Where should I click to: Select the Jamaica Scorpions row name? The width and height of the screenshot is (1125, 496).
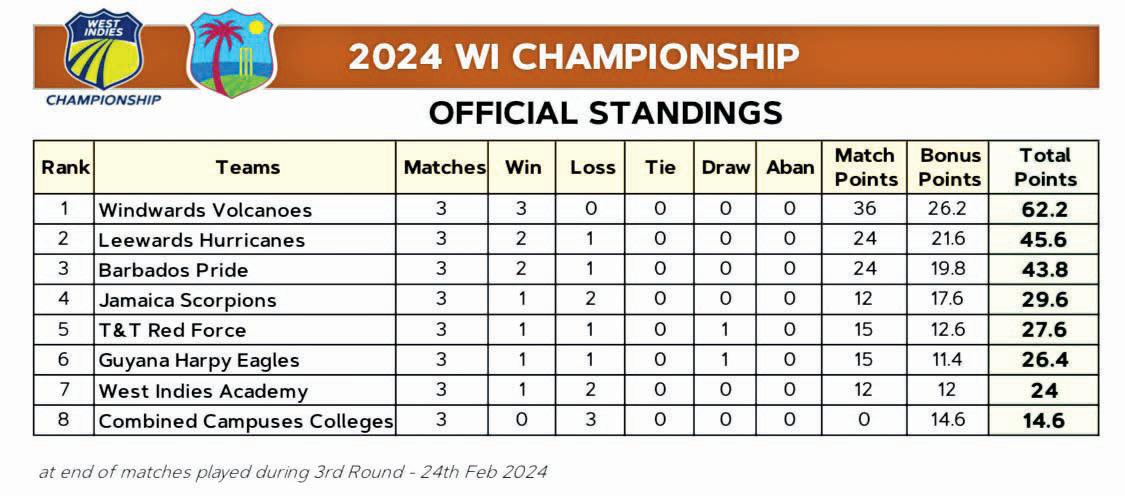click(187, 300)
